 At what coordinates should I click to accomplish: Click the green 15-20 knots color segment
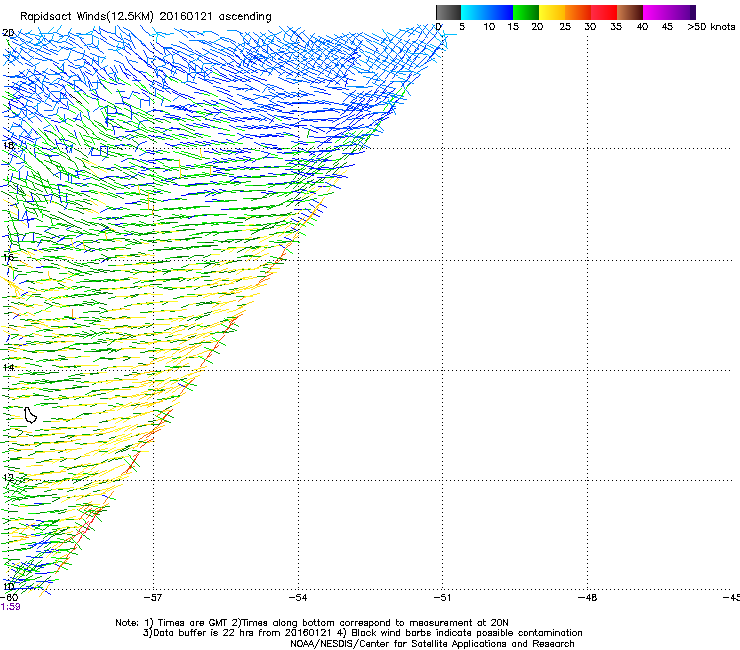pyautogui.click(x=526, y=12)
